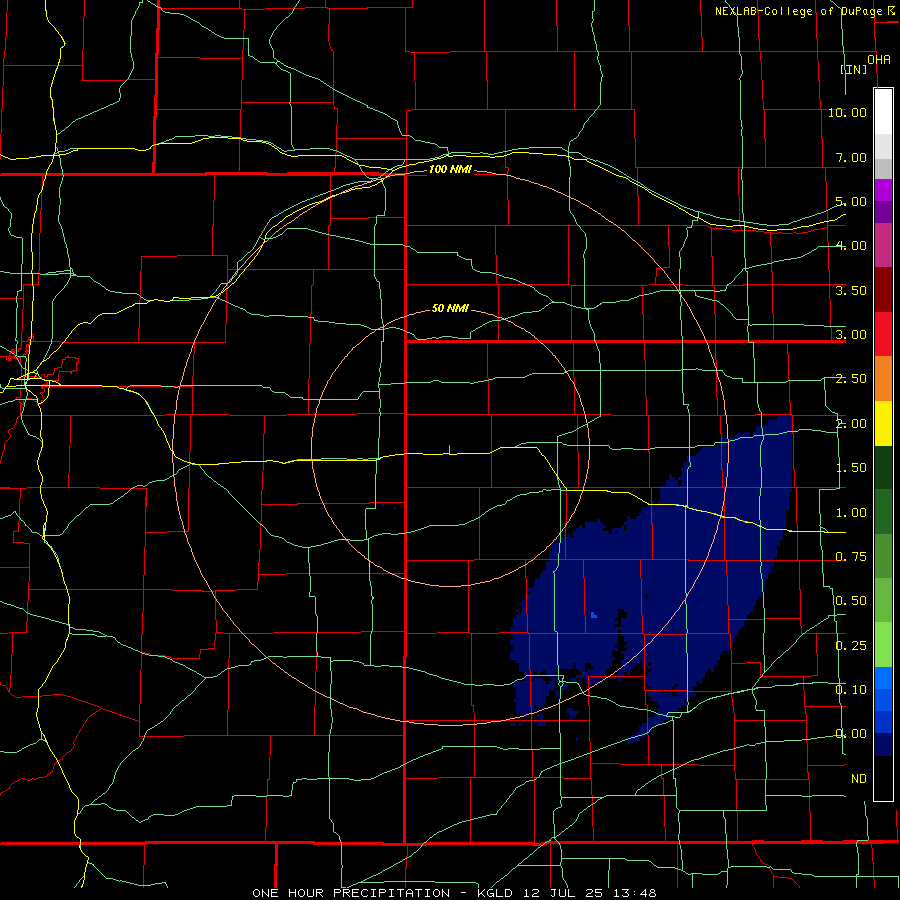Click the 0.25 legend value
The image size is (900, 900).
click(x=851, y=646)
